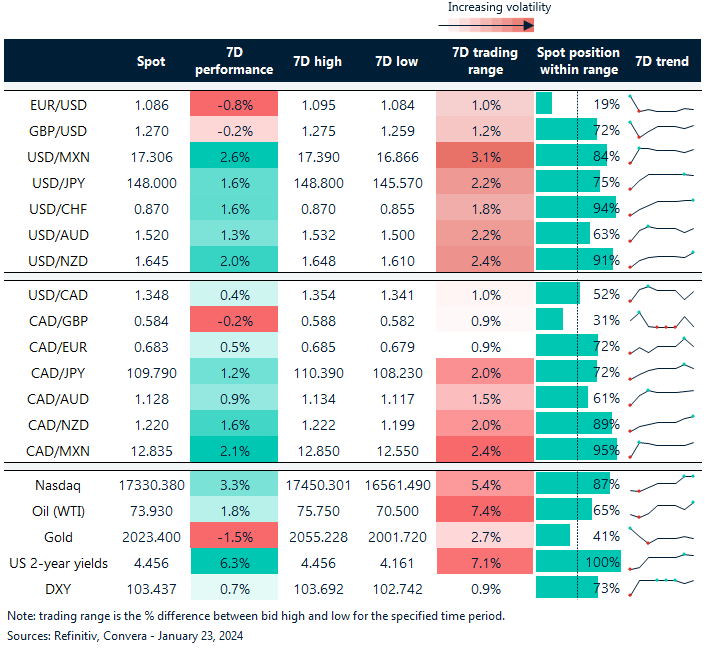Click the EUR/USD 7D trend sparkline
709x650 pixels.
tap(660, 104)
